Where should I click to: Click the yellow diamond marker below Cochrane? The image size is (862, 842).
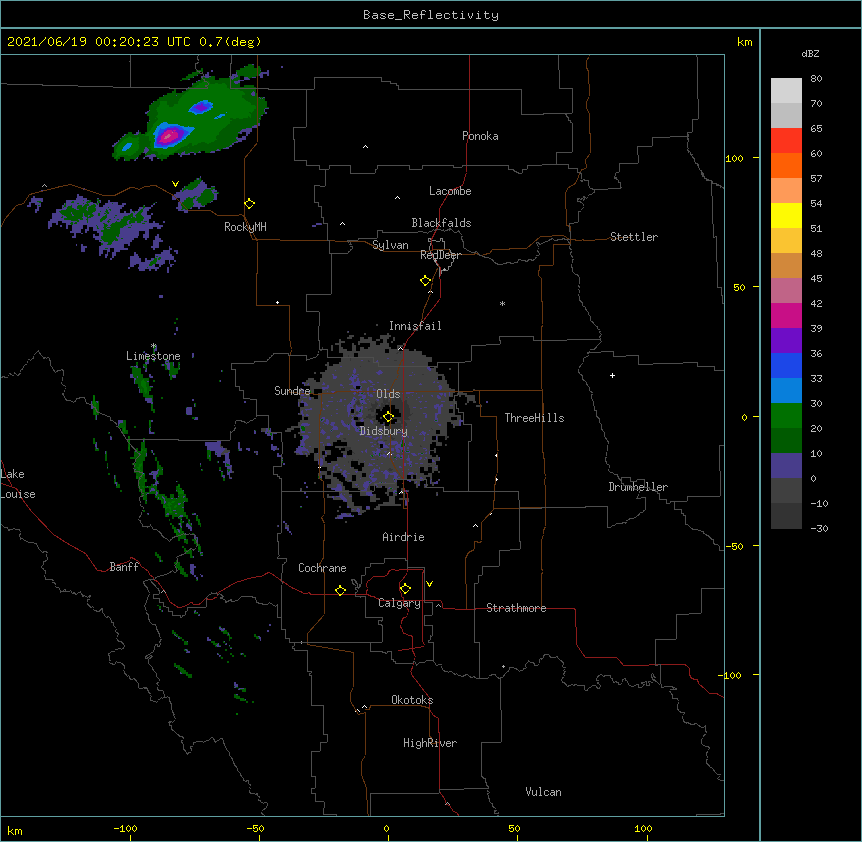point(340,590)
